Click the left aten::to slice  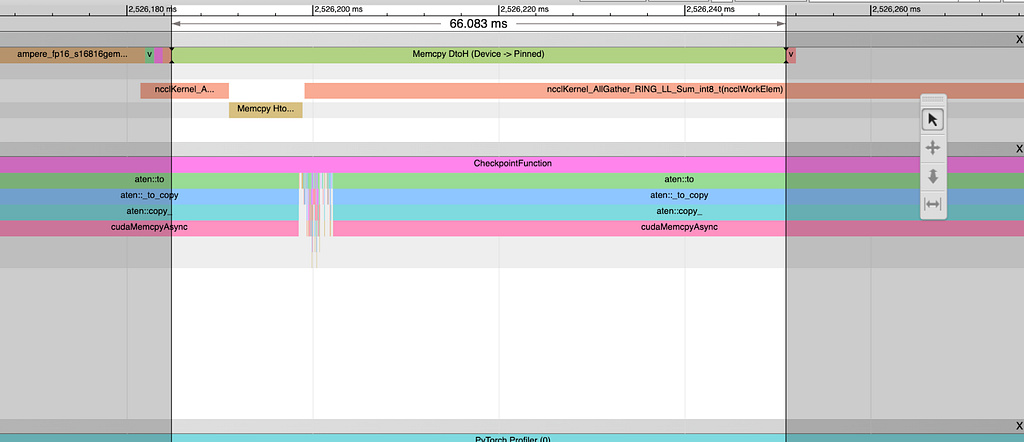(x=150, y=181)
